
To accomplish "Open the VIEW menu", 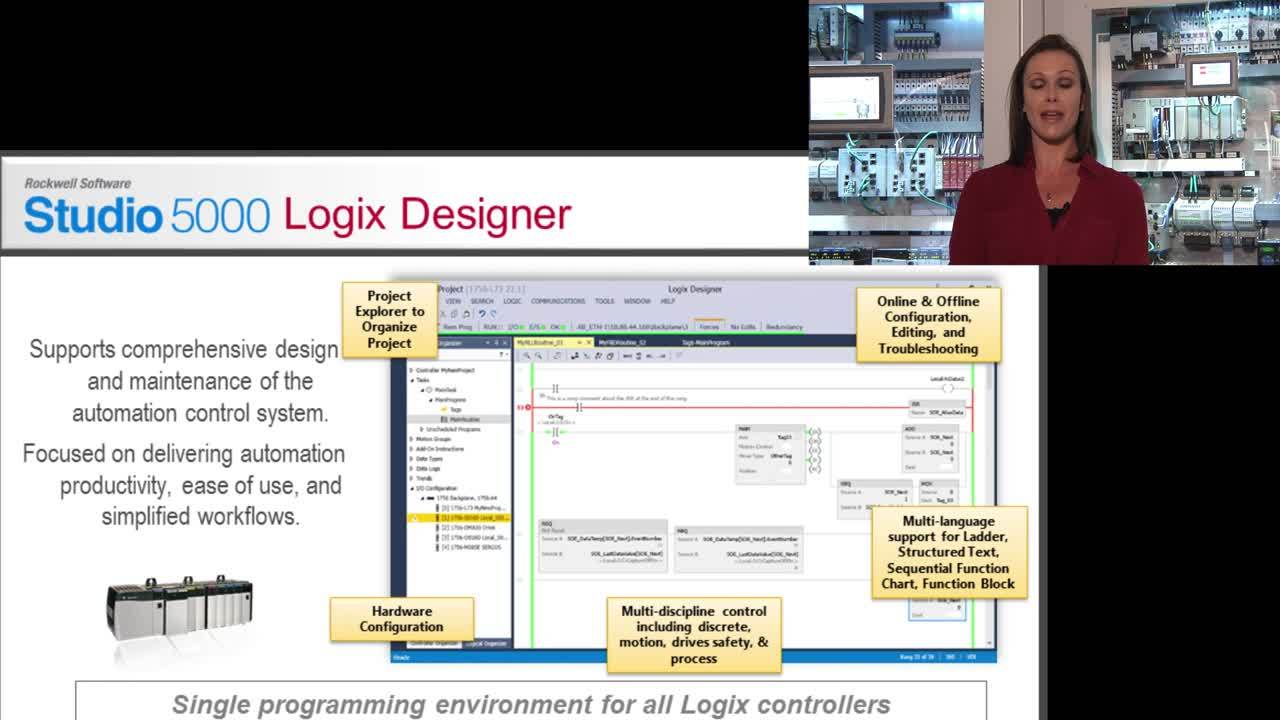I will 453,301.
